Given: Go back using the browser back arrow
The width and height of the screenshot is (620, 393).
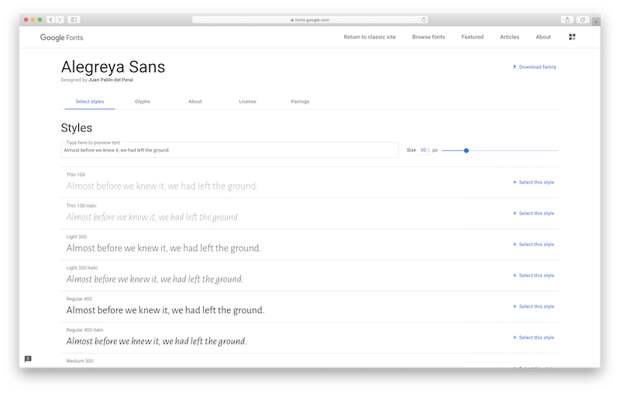Looking at the screenshot, I should (x=51, y=20).
